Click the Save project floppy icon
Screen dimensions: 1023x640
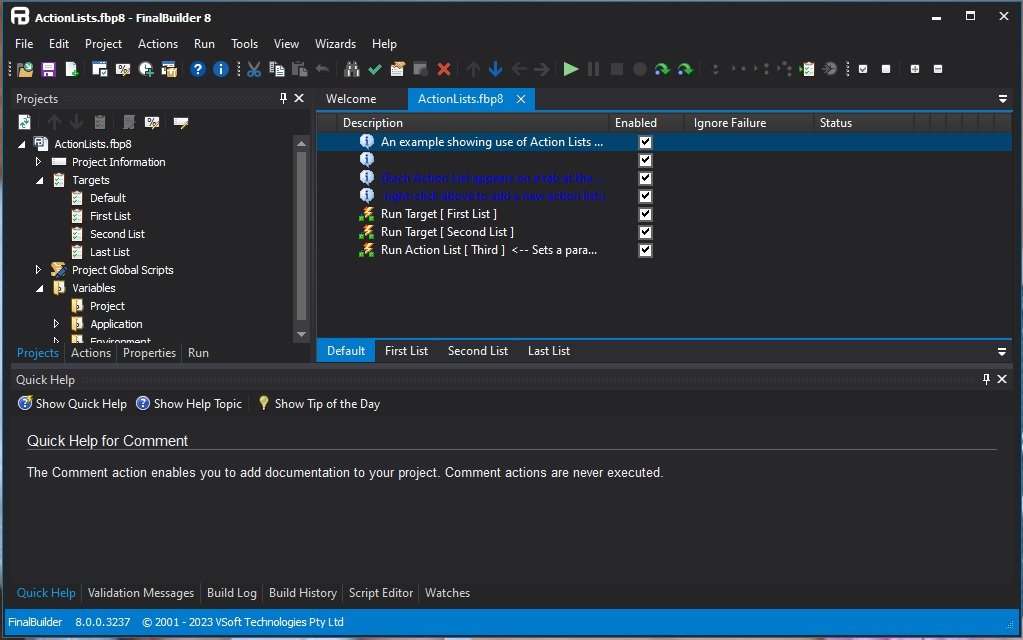48,69
